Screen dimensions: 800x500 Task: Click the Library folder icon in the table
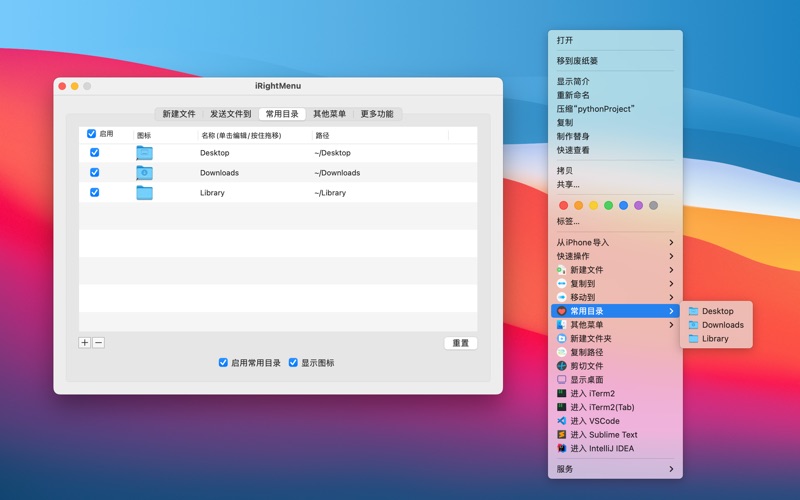click(144, 192)
